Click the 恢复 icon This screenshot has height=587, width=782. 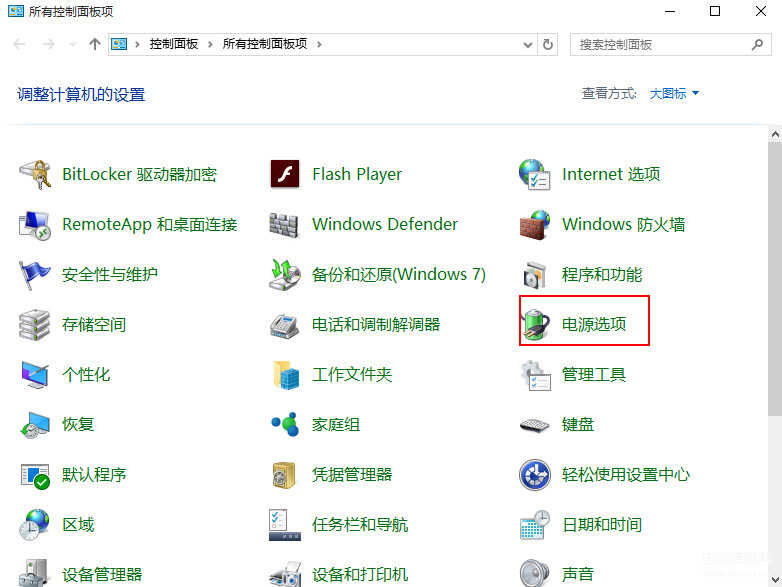pos(35,425)
